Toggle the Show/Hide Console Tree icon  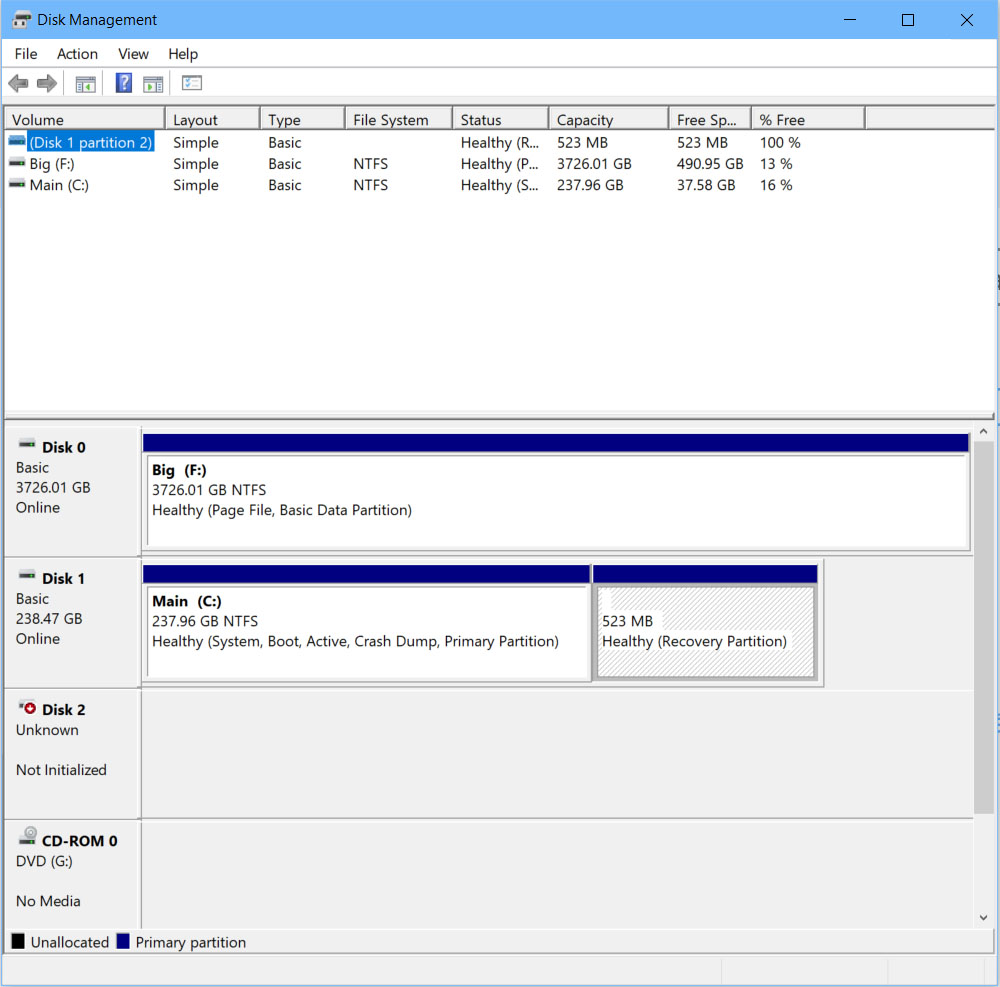86,84
